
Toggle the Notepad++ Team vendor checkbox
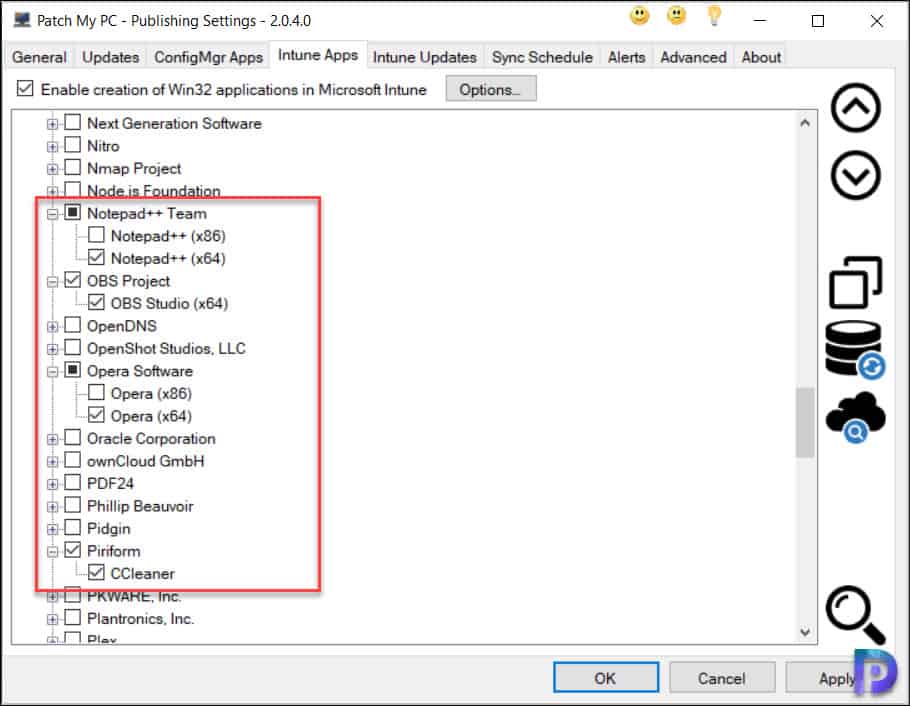(x=73, y=212)
